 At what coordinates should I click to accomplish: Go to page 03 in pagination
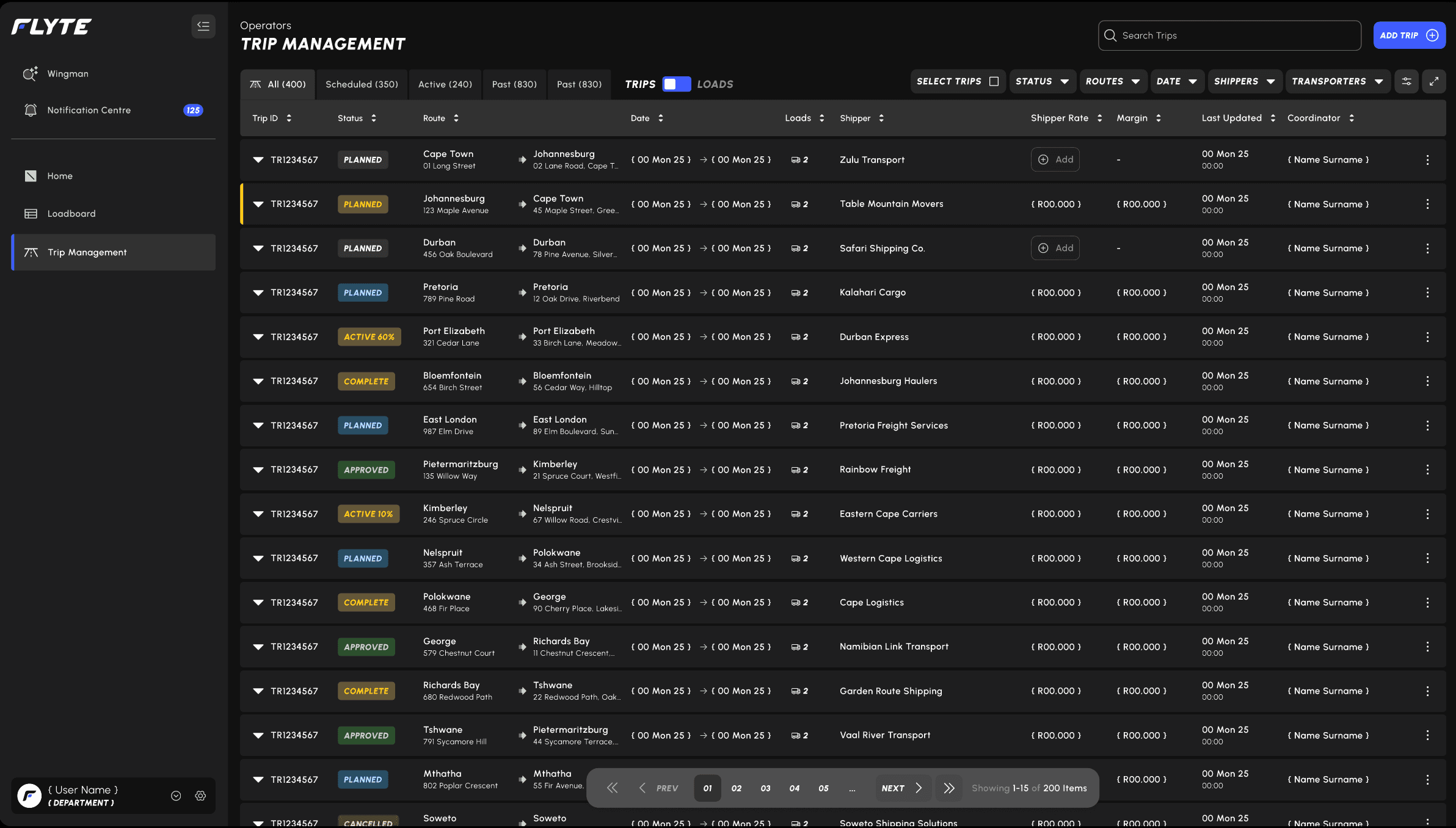[765, 788]
